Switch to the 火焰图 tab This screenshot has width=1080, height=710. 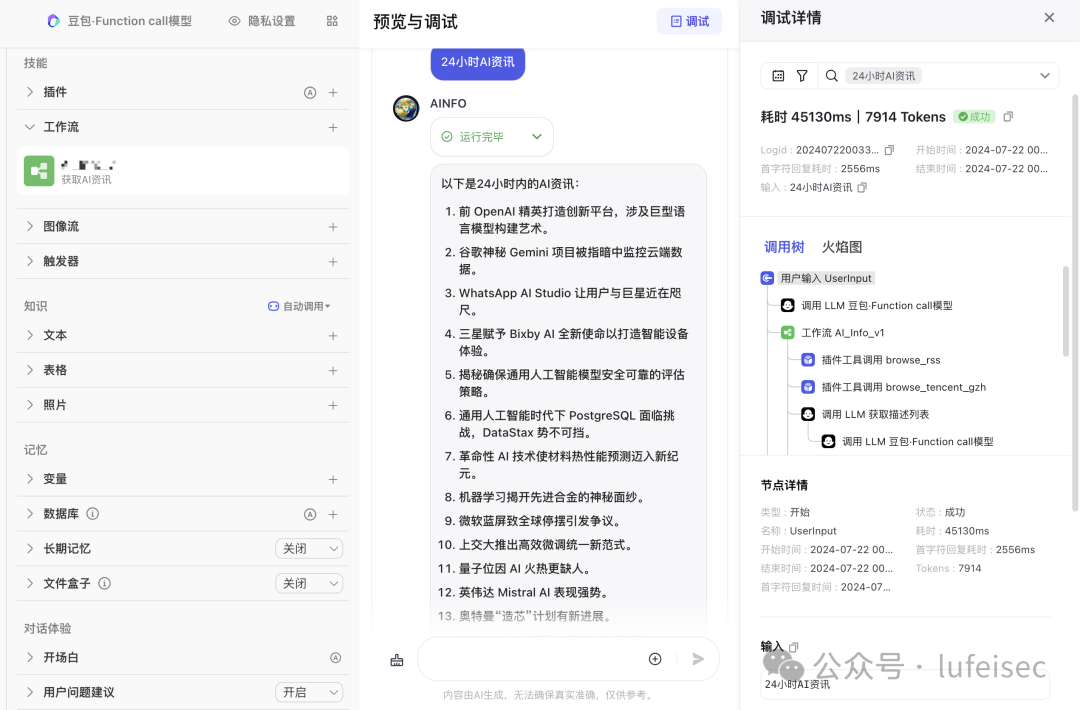point(842,247)
